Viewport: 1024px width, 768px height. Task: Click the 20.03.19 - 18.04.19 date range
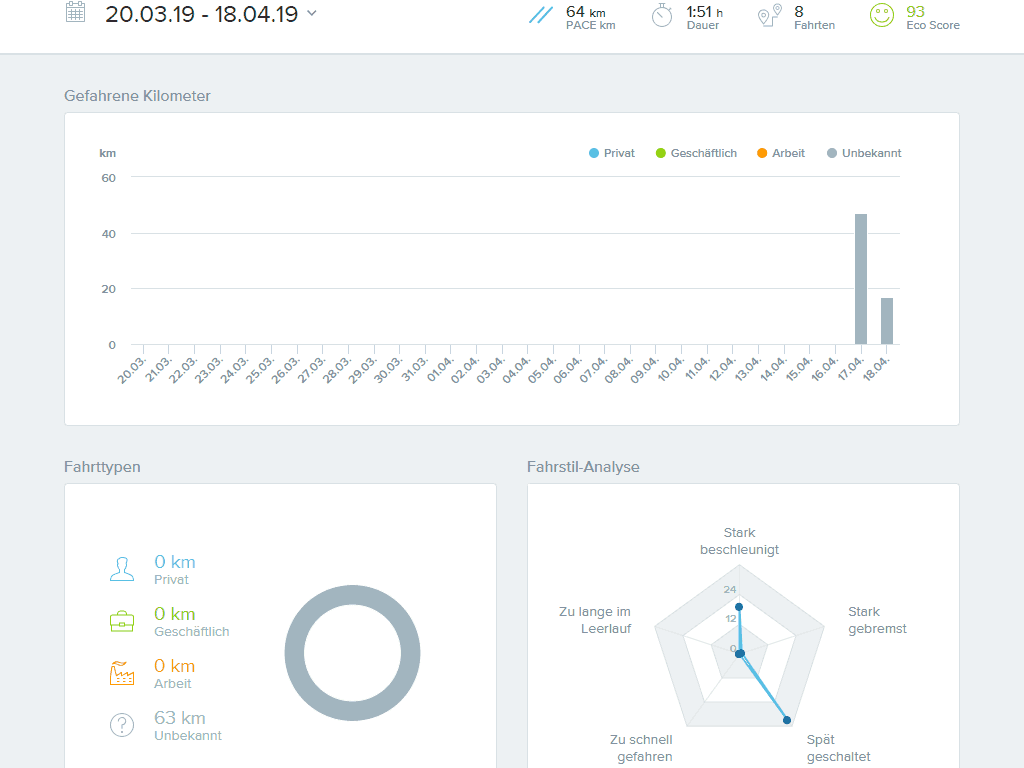(201, 14)
